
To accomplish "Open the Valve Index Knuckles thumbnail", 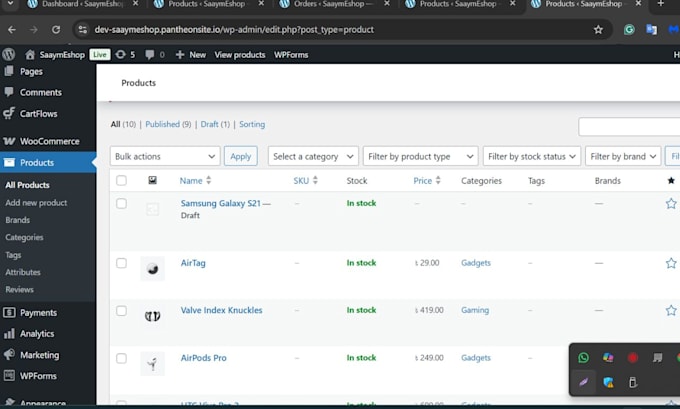I will (x=152, y=316).
